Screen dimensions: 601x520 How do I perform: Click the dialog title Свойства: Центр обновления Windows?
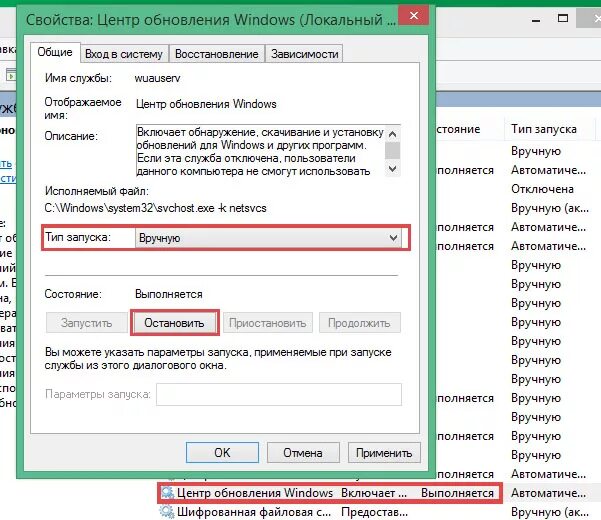[x=211, y=20]
